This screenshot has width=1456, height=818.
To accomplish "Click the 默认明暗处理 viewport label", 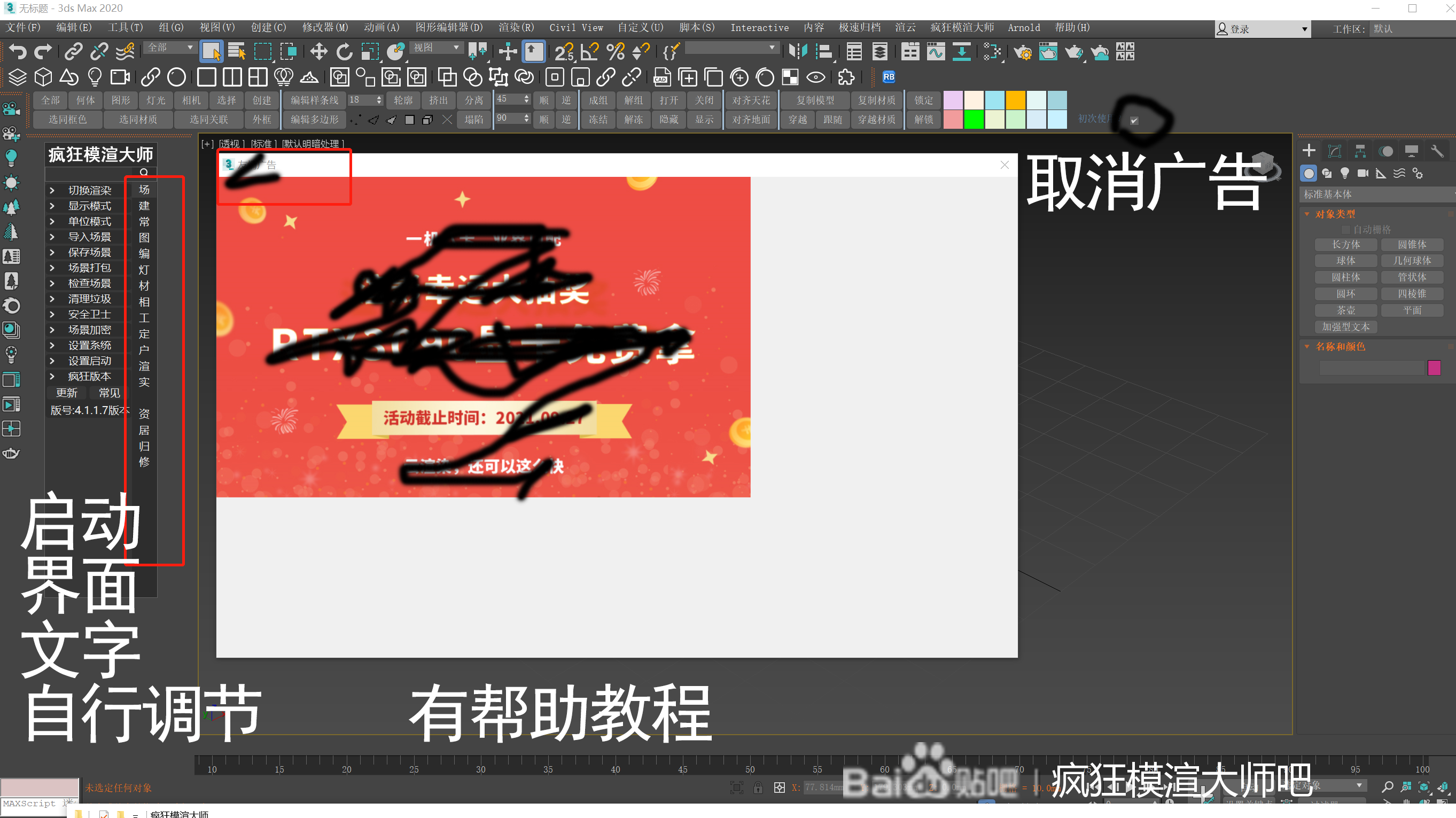I will (x=313, y=144).
